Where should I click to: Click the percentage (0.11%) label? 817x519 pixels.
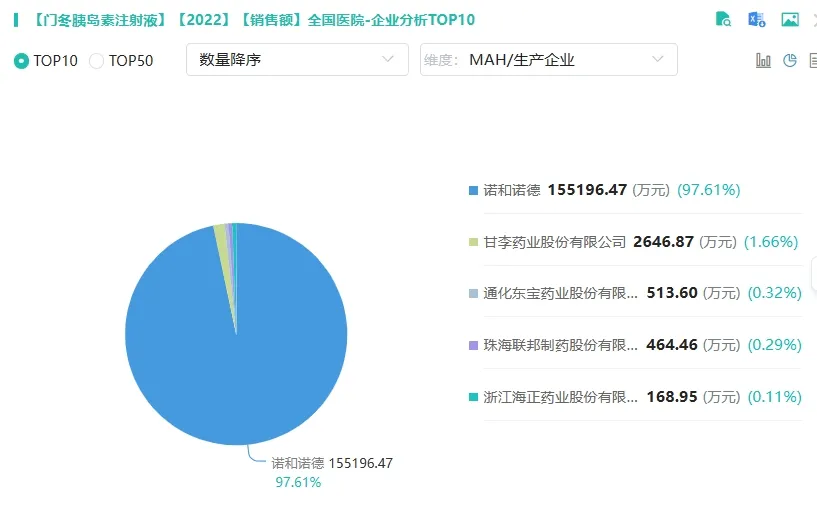[775, 397]
